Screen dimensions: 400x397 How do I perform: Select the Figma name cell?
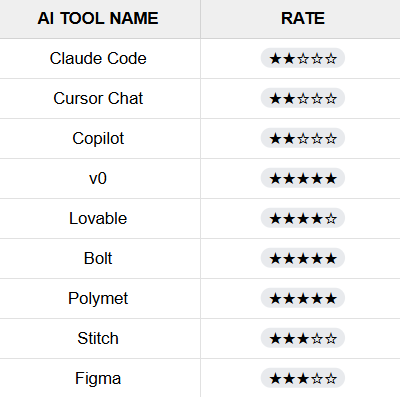[x=100, y=378]
